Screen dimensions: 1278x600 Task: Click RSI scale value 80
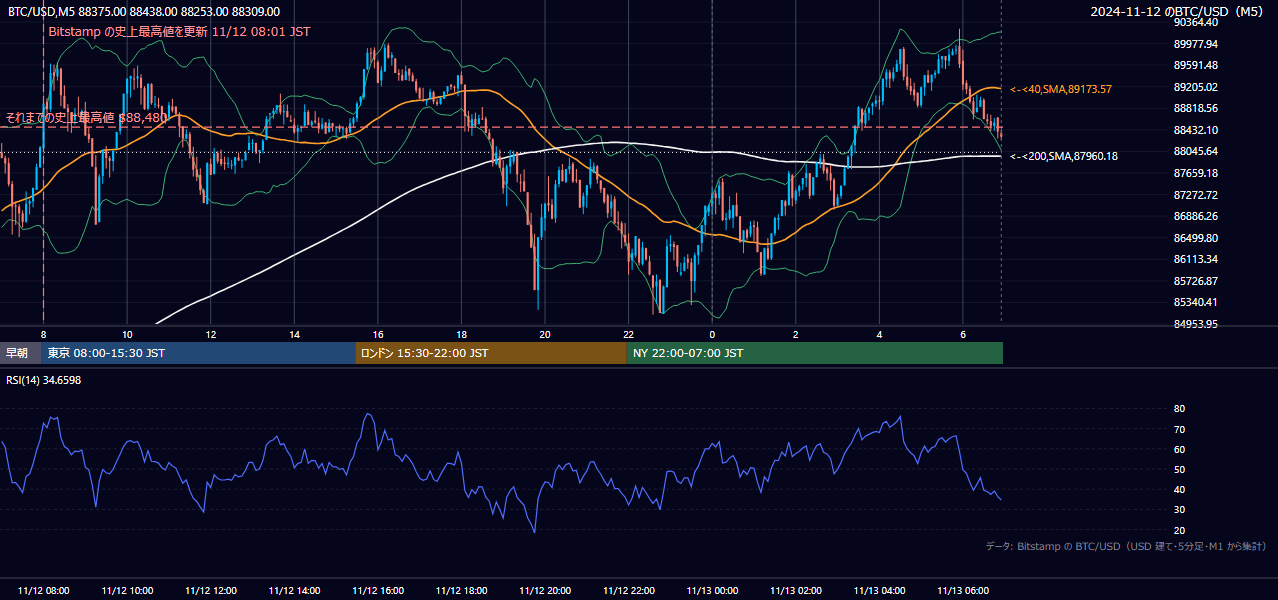click(x=1179, y=409)
